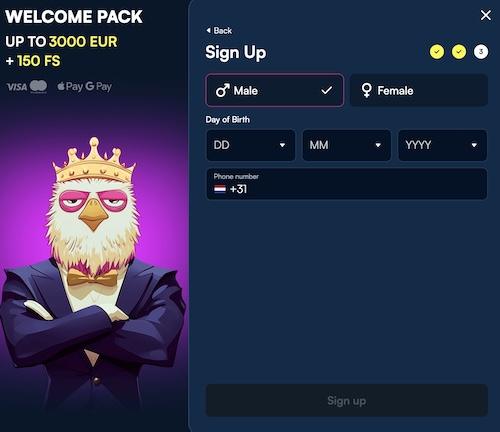The image size is (500, 432).
Task: Go back using the Back link
Action: 219,31
